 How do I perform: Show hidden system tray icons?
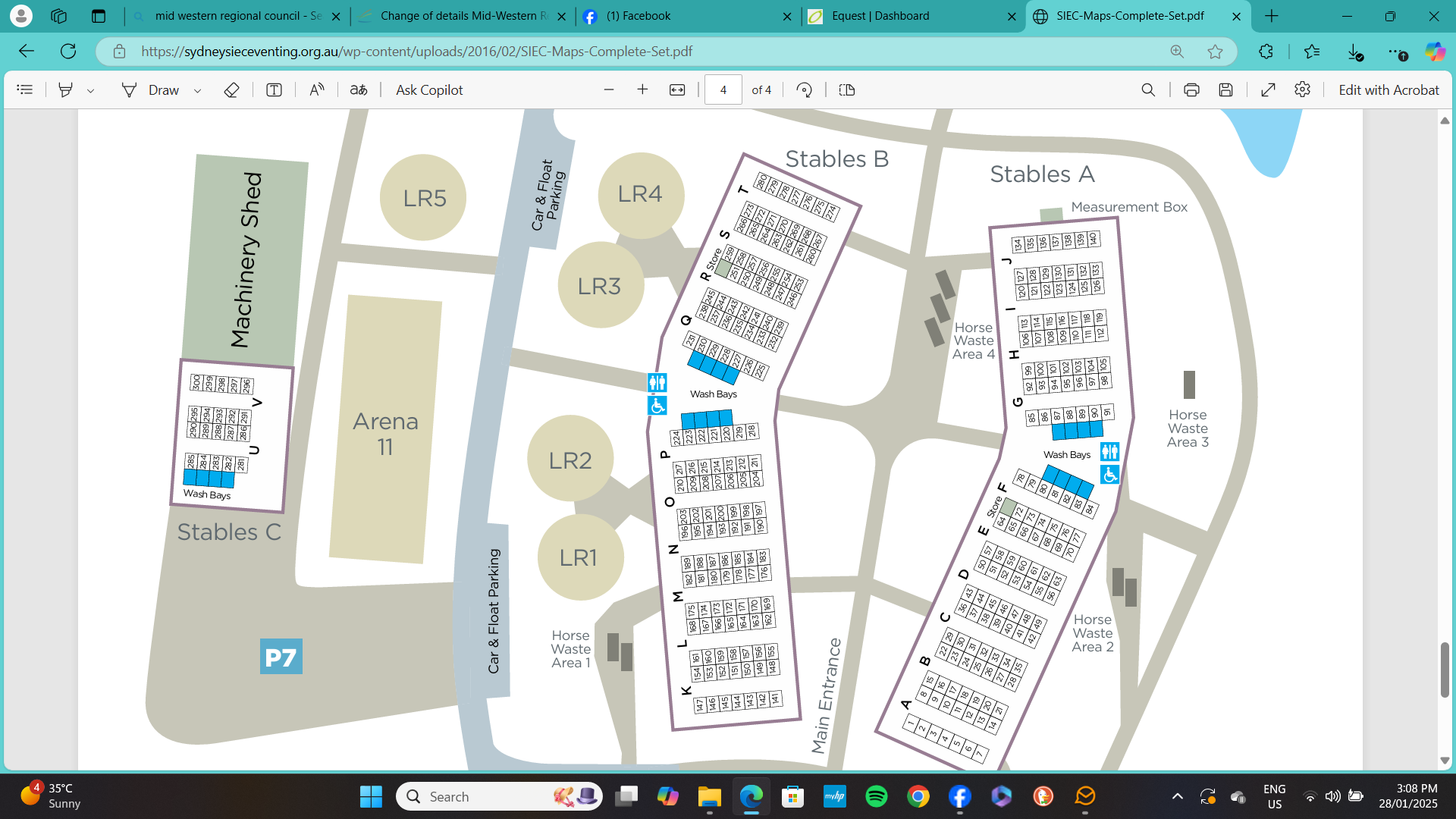click(x=1177, y=796)
